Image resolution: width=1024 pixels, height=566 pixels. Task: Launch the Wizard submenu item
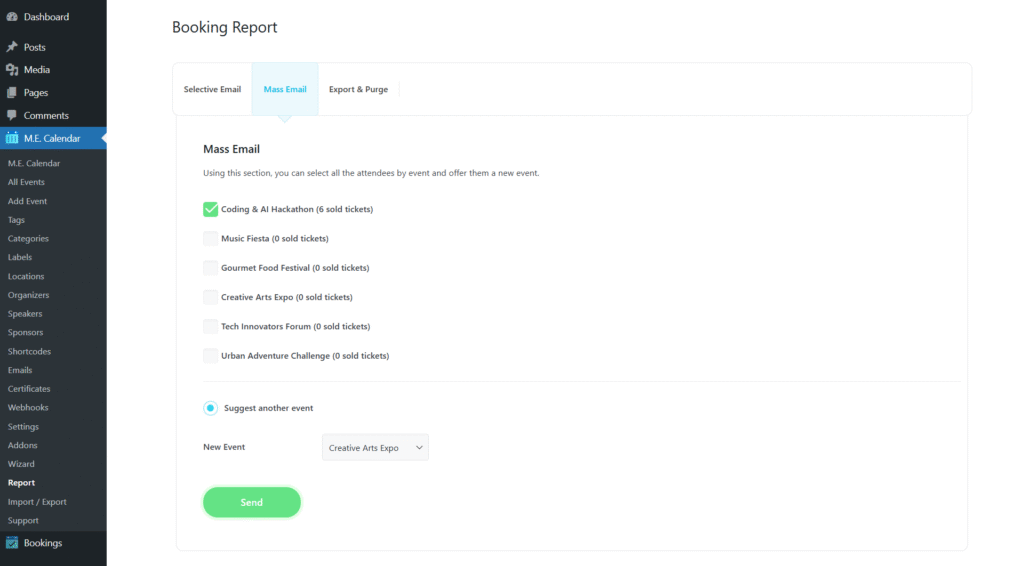(x=21, y=464)
